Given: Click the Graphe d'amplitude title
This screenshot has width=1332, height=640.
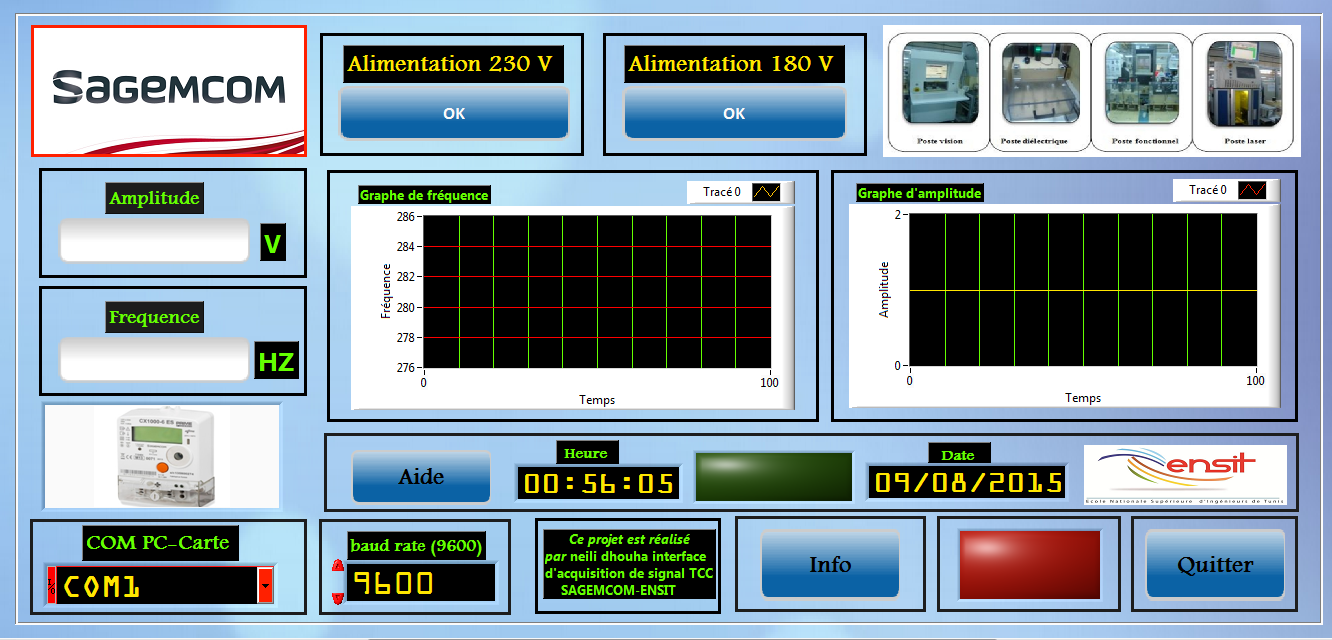Looking at the screenshot, I should point(920,193).
